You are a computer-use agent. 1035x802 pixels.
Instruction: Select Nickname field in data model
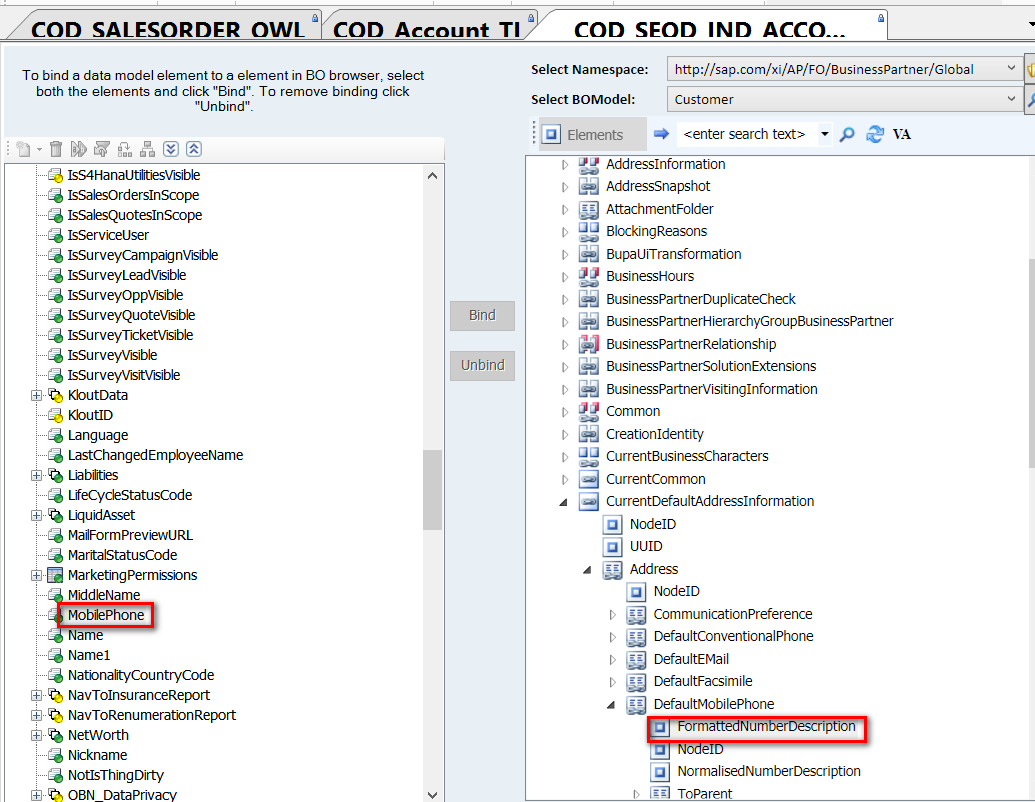pyautogui.click(x=98, y=755)
